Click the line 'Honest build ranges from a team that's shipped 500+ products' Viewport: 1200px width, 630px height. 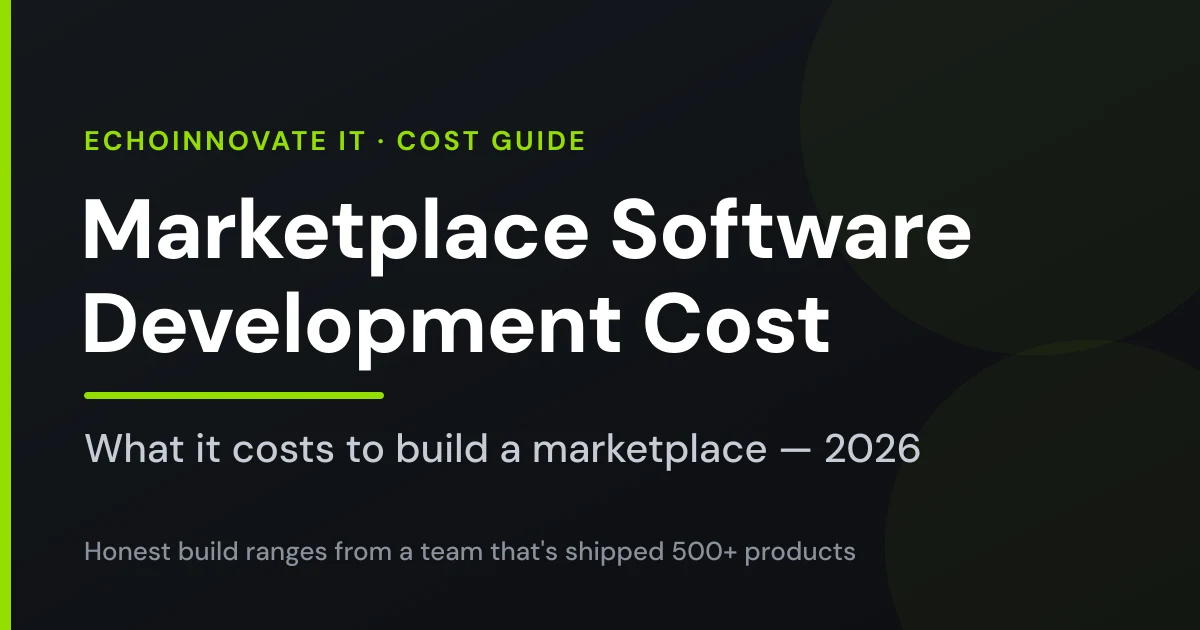470,551
